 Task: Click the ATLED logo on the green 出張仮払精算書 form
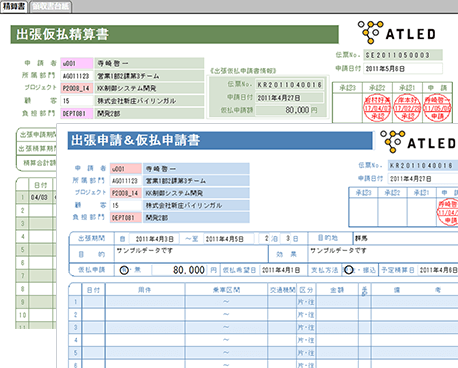click(x=397, y=33)
